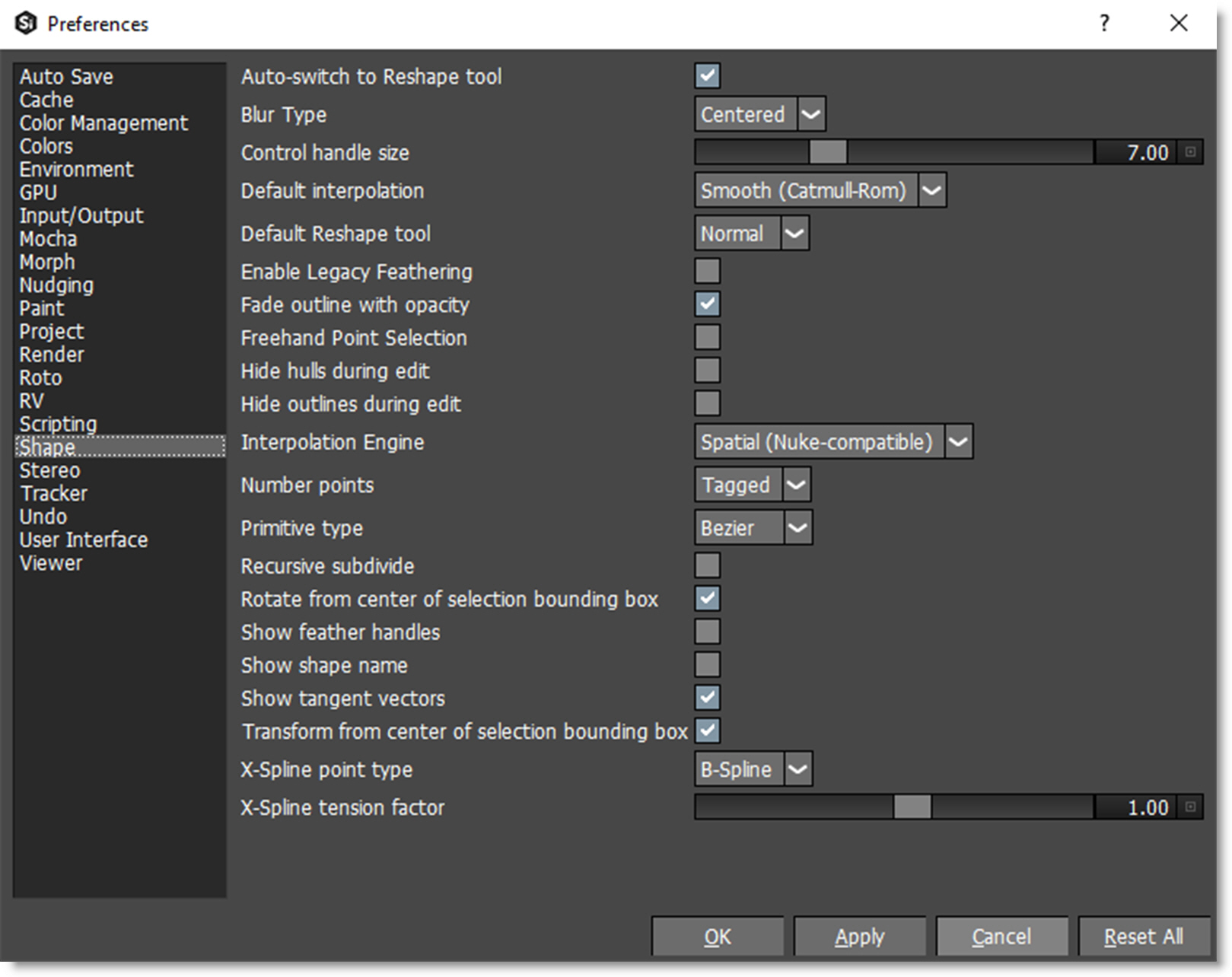
Task: Expand the Default interpolation dropdown
Action: (932, 190)
